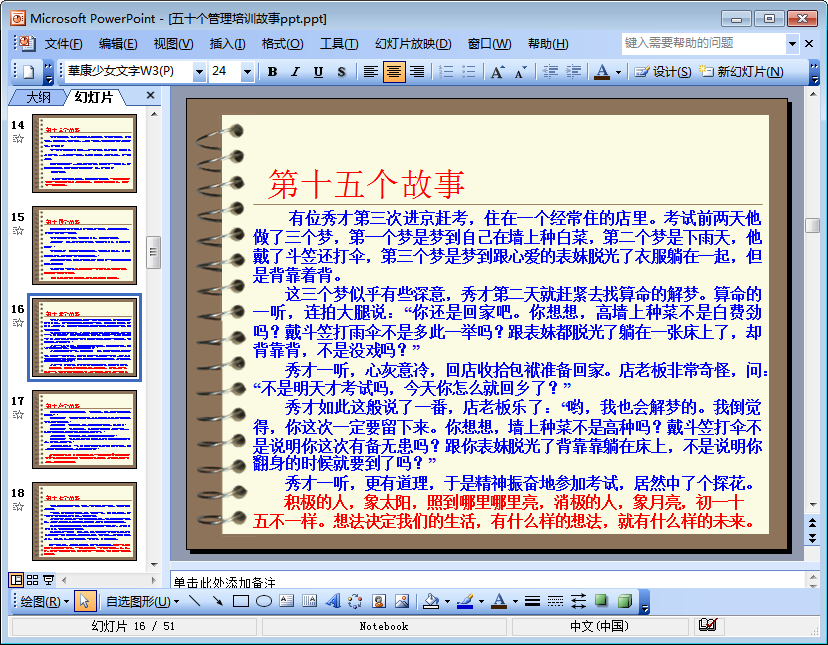This screenshot has height=645, width=828.
Task: Select the Arrow drawing tool
Action: point(218,601)
